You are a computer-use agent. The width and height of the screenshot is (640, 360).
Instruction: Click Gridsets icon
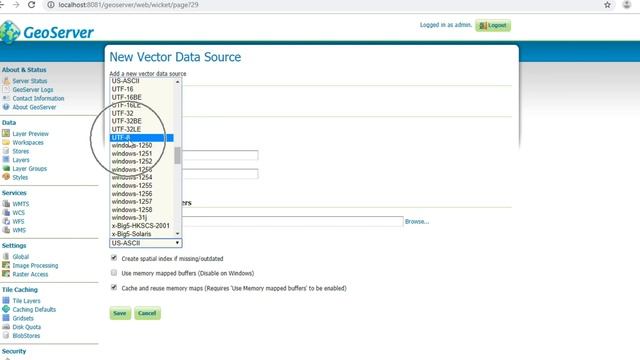6,318
